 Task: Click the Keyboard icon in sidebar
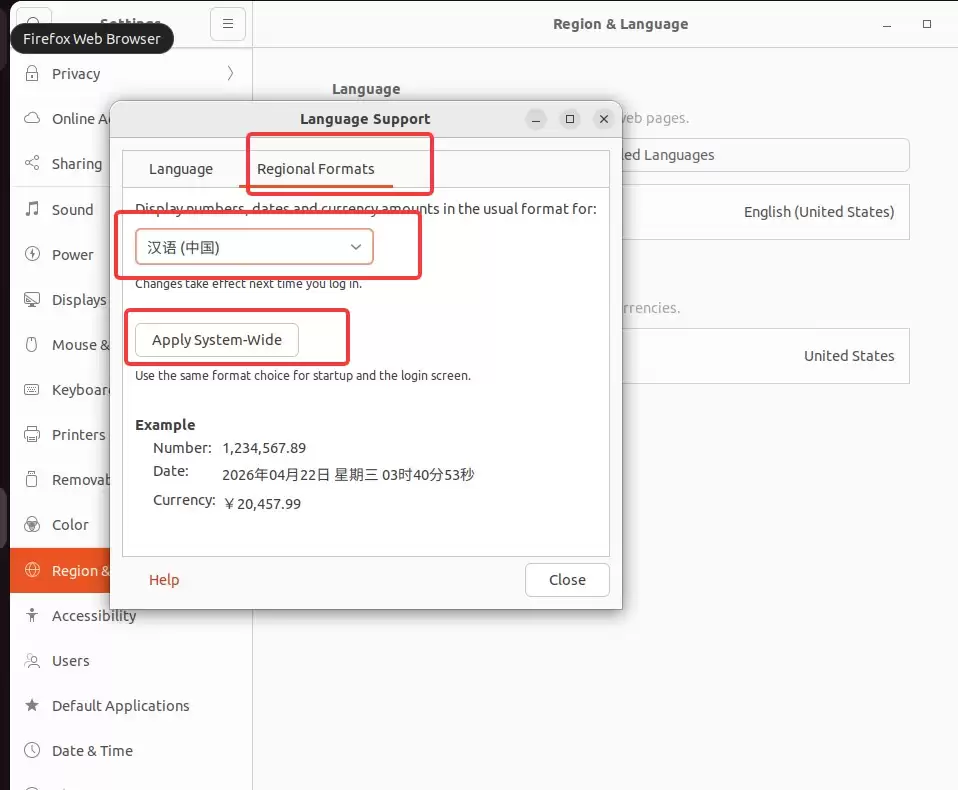pos(32,389)
